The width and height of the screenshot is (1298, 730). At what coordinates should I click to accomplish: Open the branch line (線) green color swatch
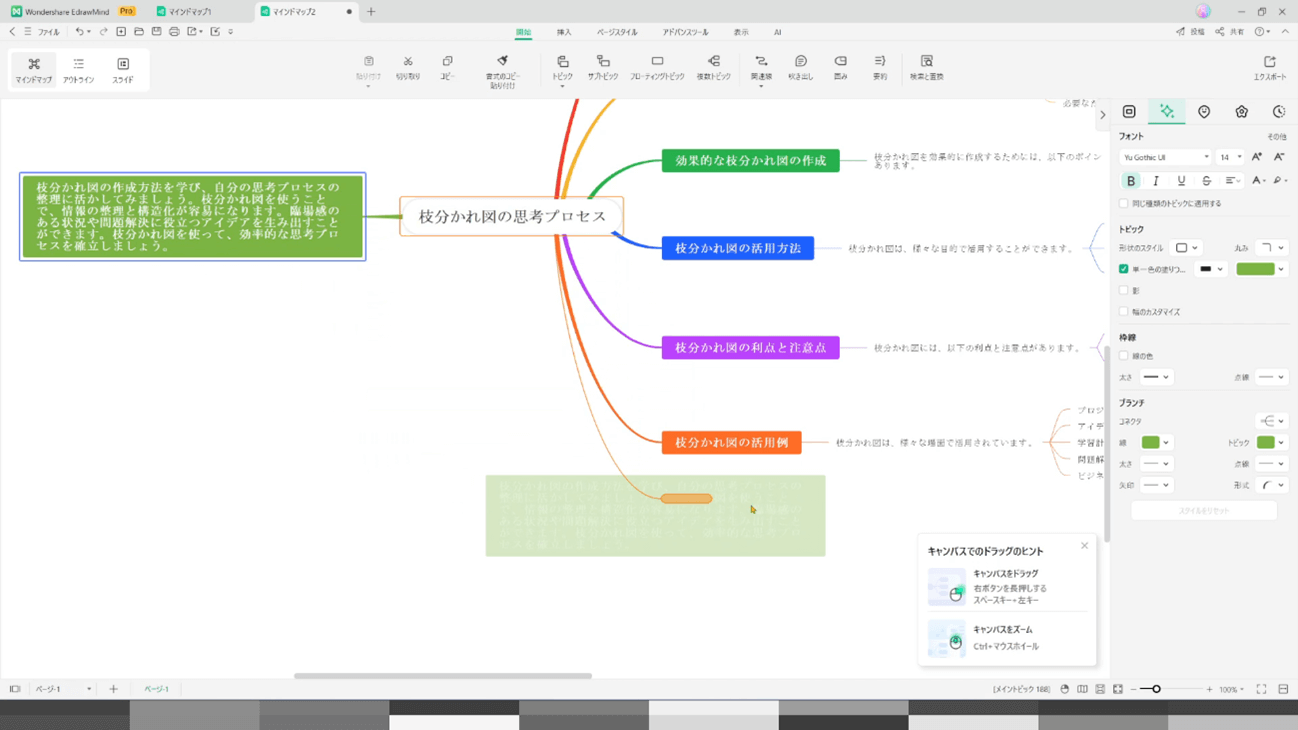(x=1156, y=442)
